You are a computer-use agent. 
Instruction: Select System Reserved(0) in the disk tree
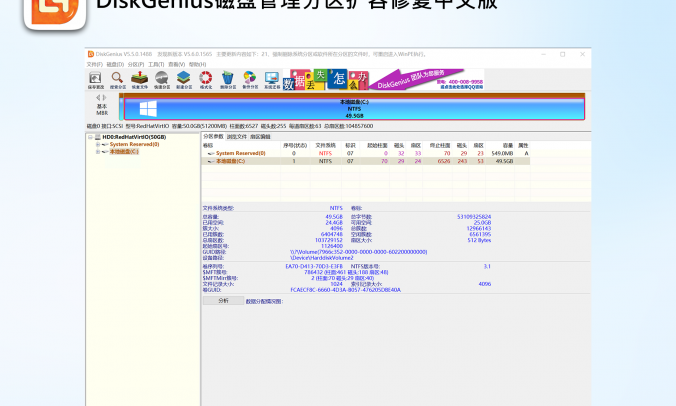click(x=134, y=144)
